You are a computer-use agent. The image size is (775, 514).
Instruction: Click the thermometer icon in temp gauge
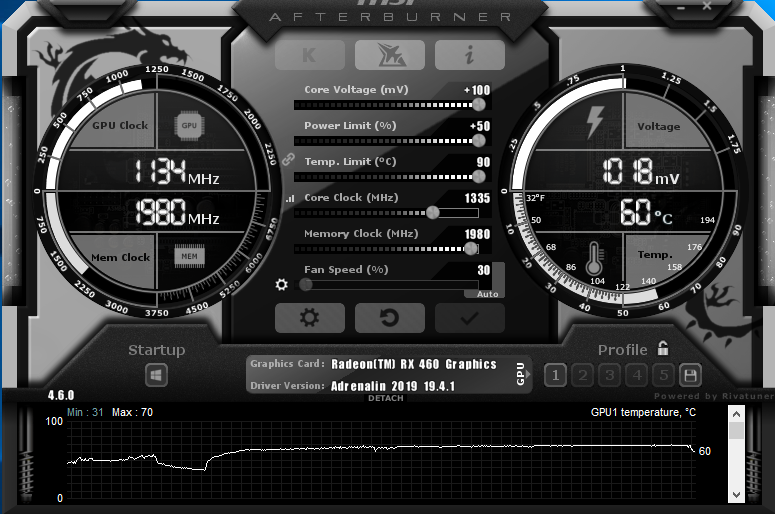pos(594,258)
